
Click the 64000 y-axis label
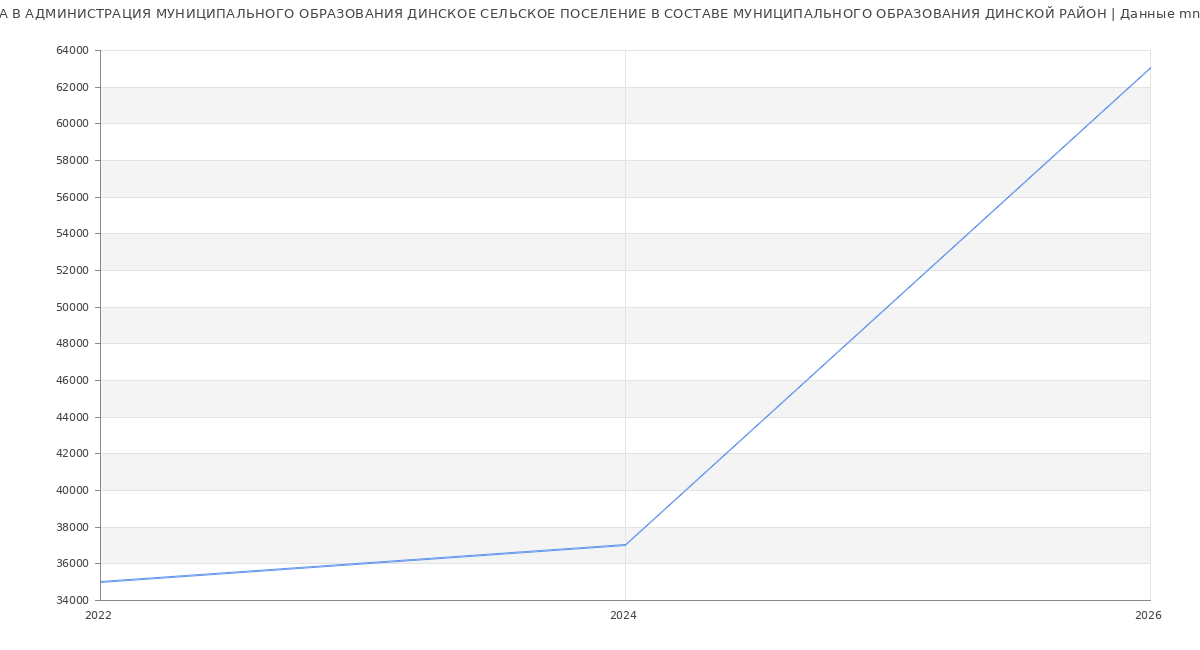tap(72, 51)
